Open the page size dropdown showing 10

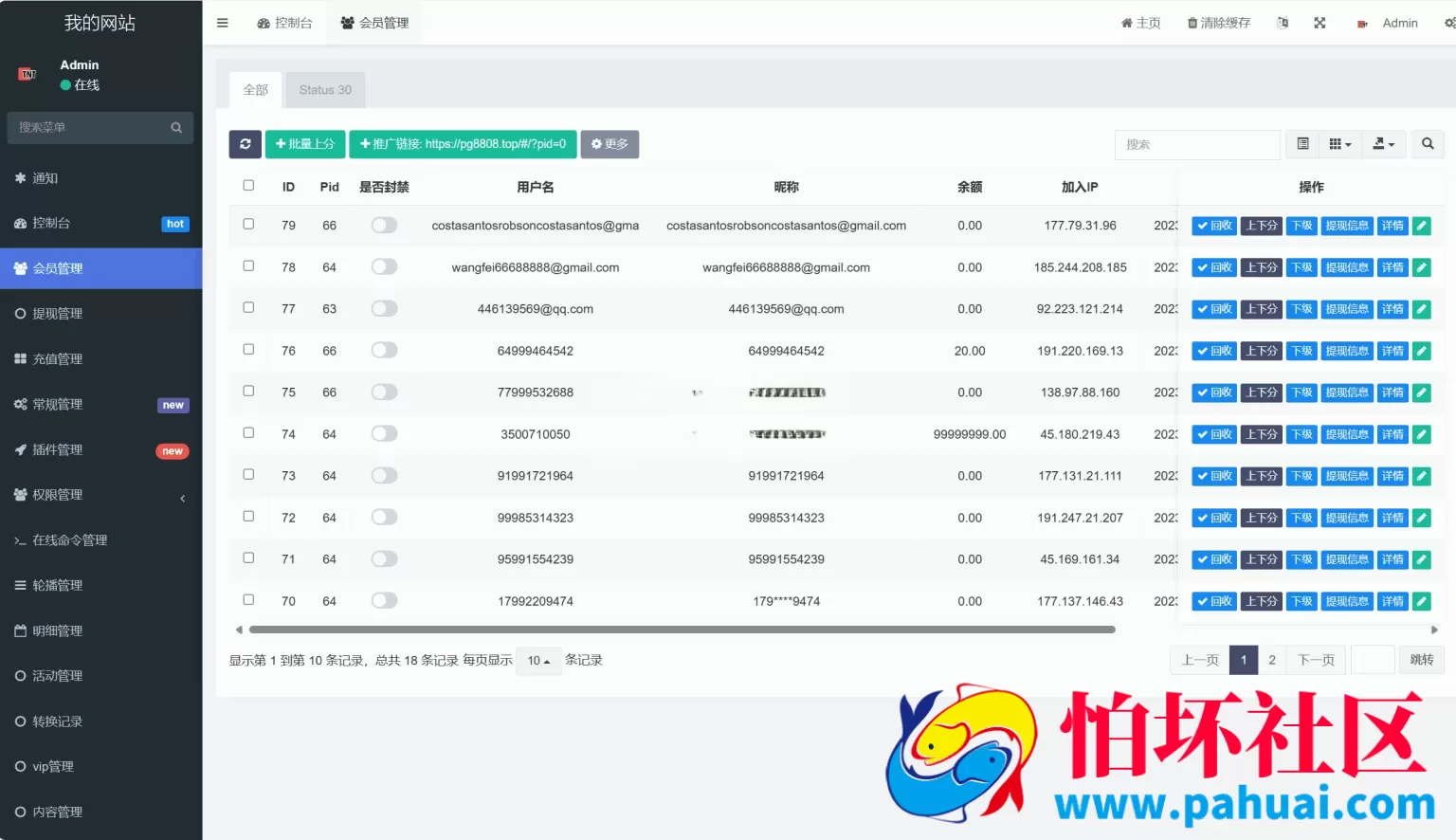(x=538, y=661)
